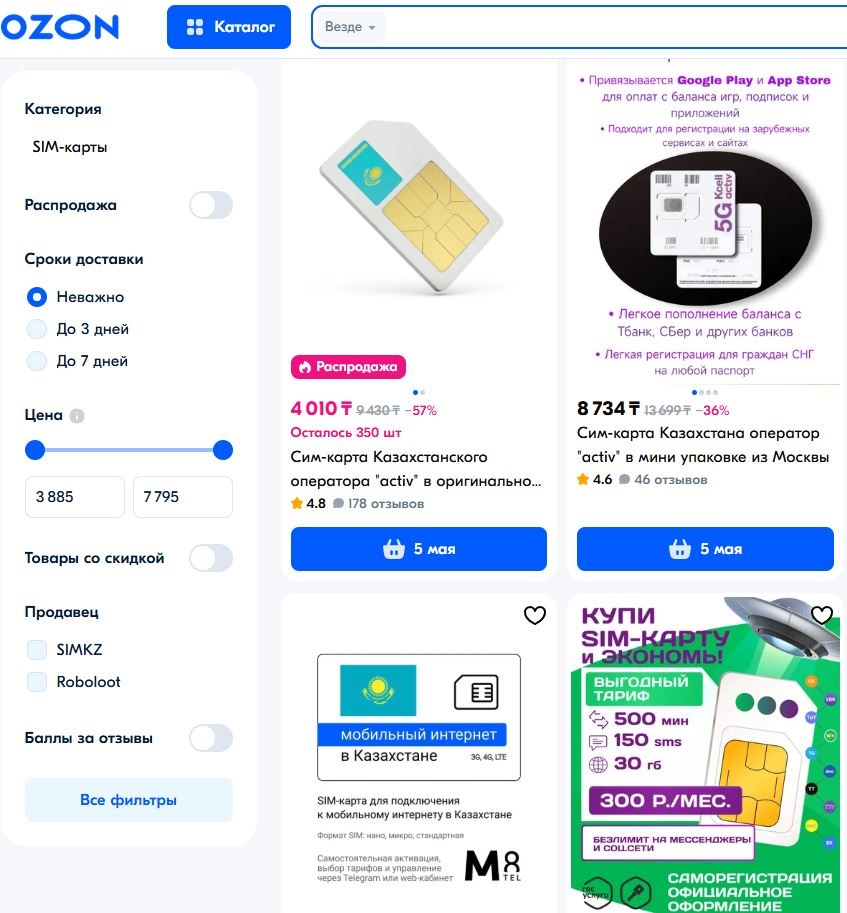Click the minimum price field 3 885
847x913 pixels.
pos(75,497)
